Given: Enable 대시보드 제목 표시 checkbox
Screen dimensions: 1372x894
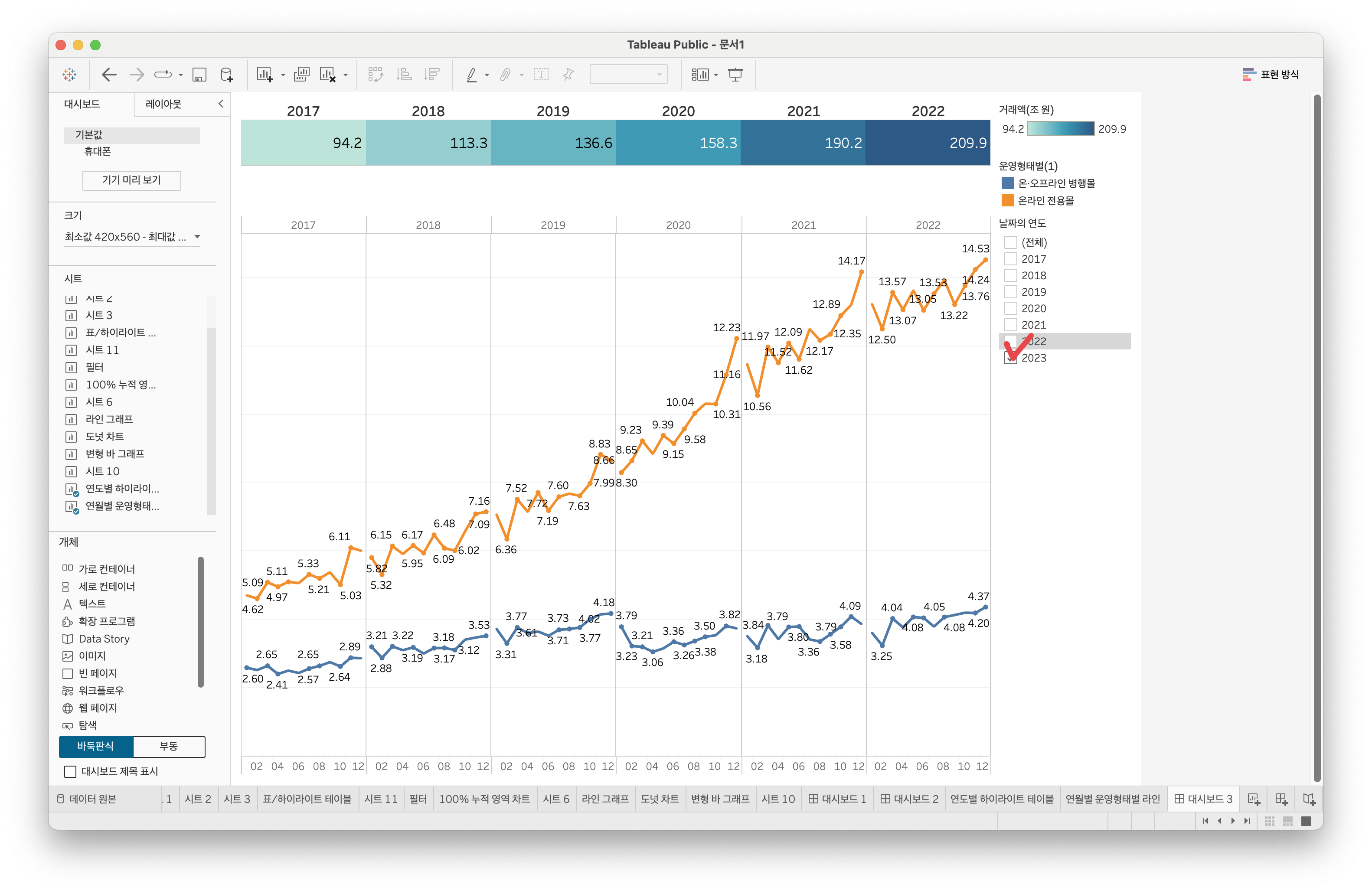Looking at the screenshot, I should (70, 771).
